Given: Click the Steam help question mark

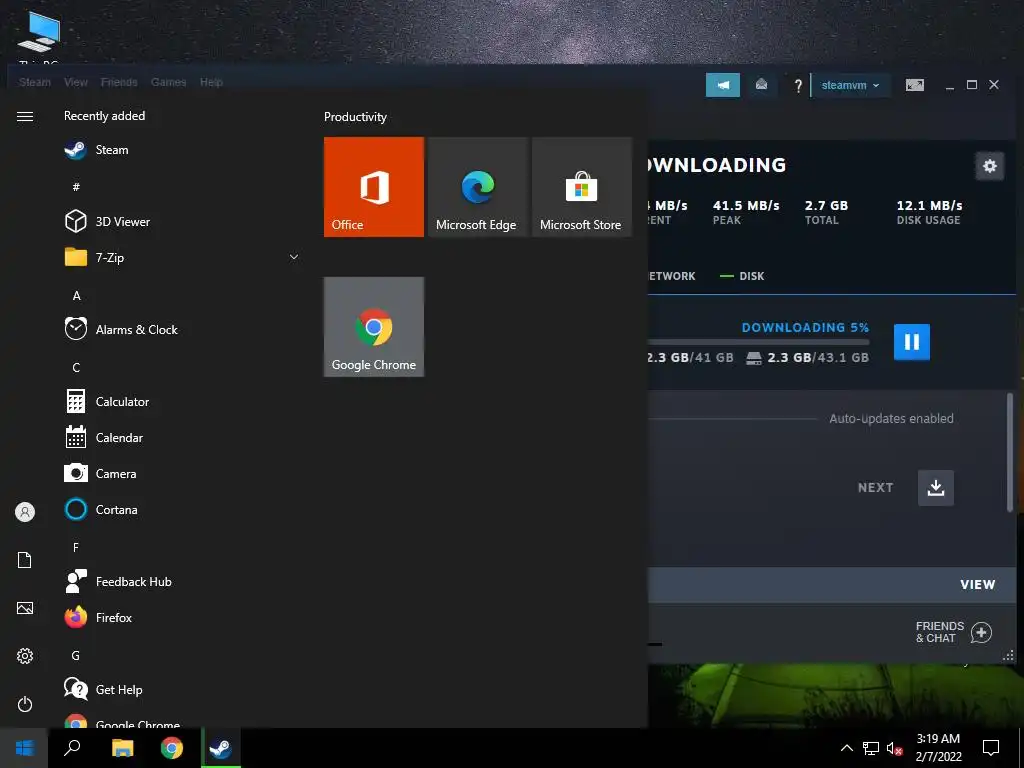Looking at the screenshot, I should tap(797, 86).
